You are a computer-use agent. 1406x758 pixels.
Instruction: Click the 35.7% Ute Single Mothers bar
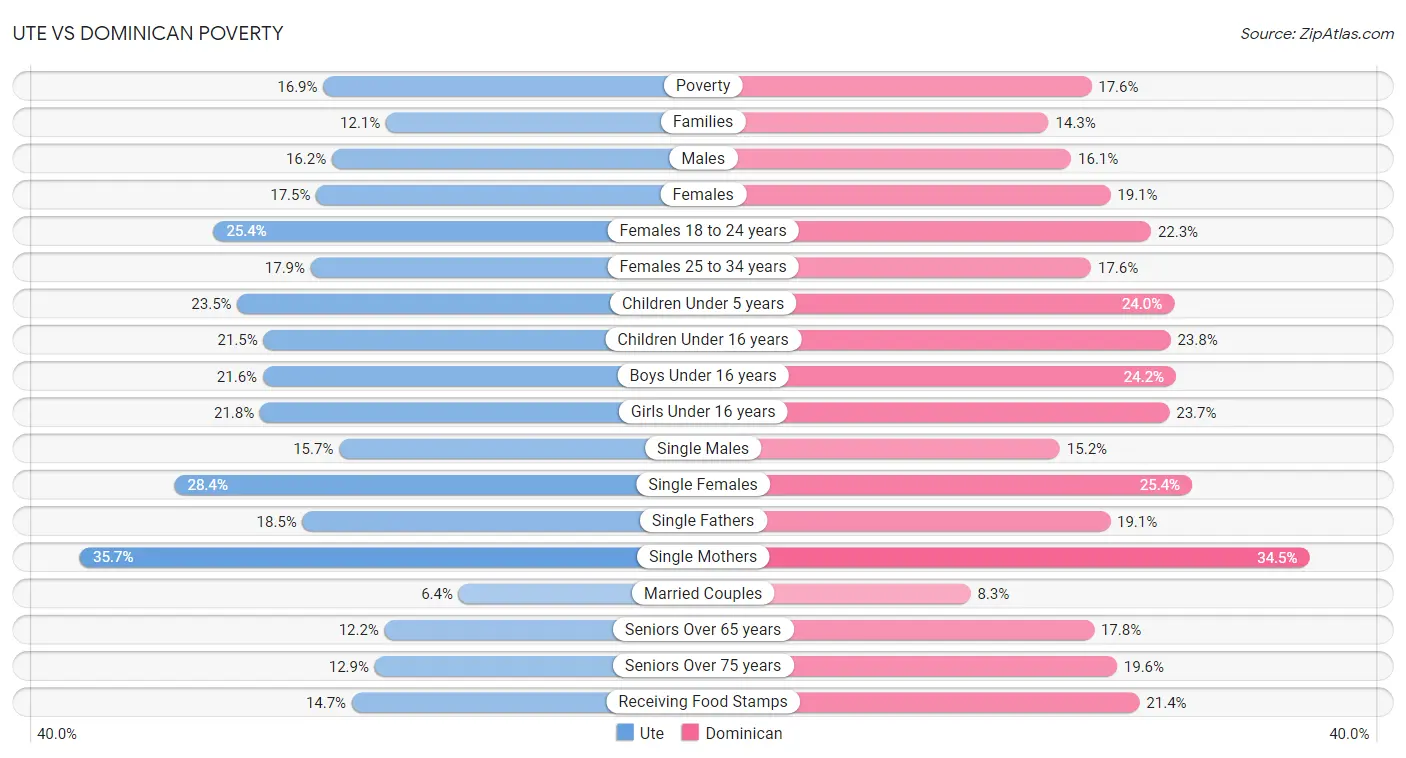391,557
